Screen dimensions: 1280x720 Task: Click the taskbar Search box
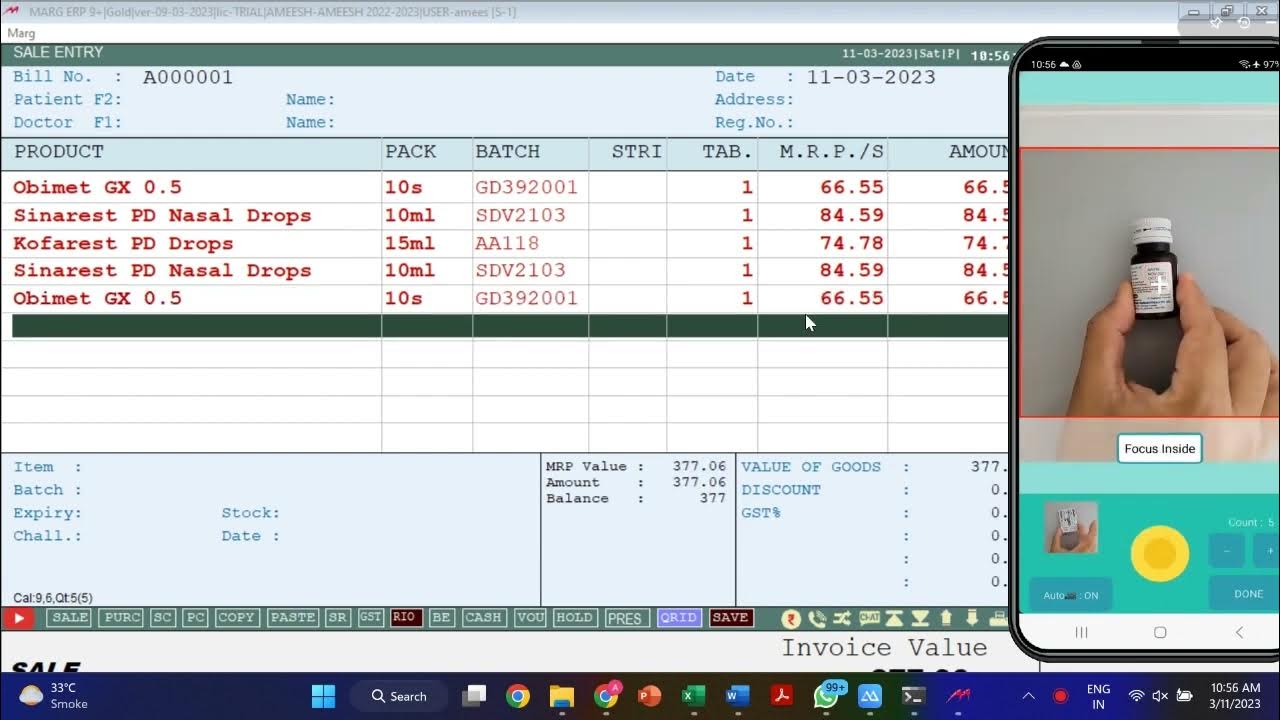click(399, 696)
